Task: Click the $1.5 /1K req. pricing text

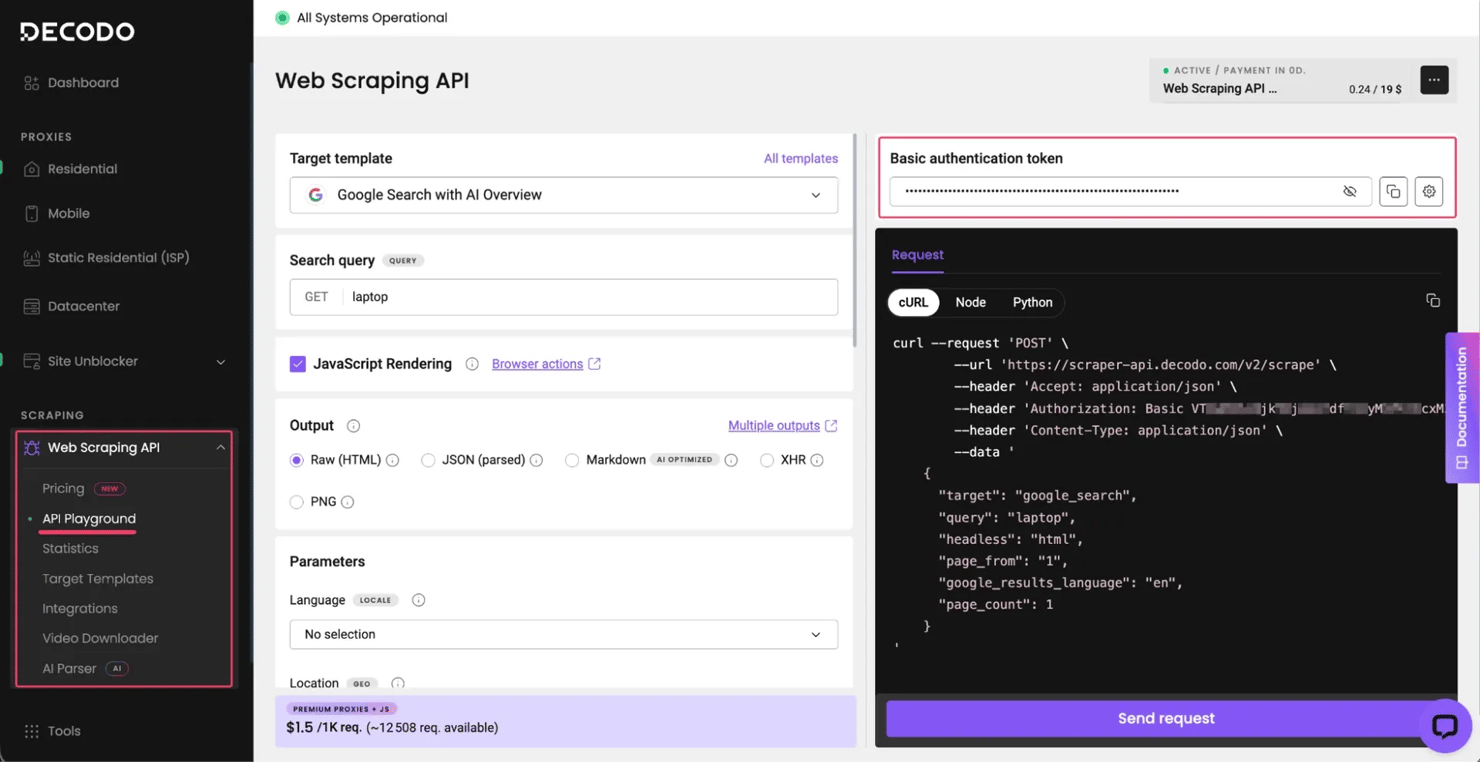Action: [x=324, y=728]
